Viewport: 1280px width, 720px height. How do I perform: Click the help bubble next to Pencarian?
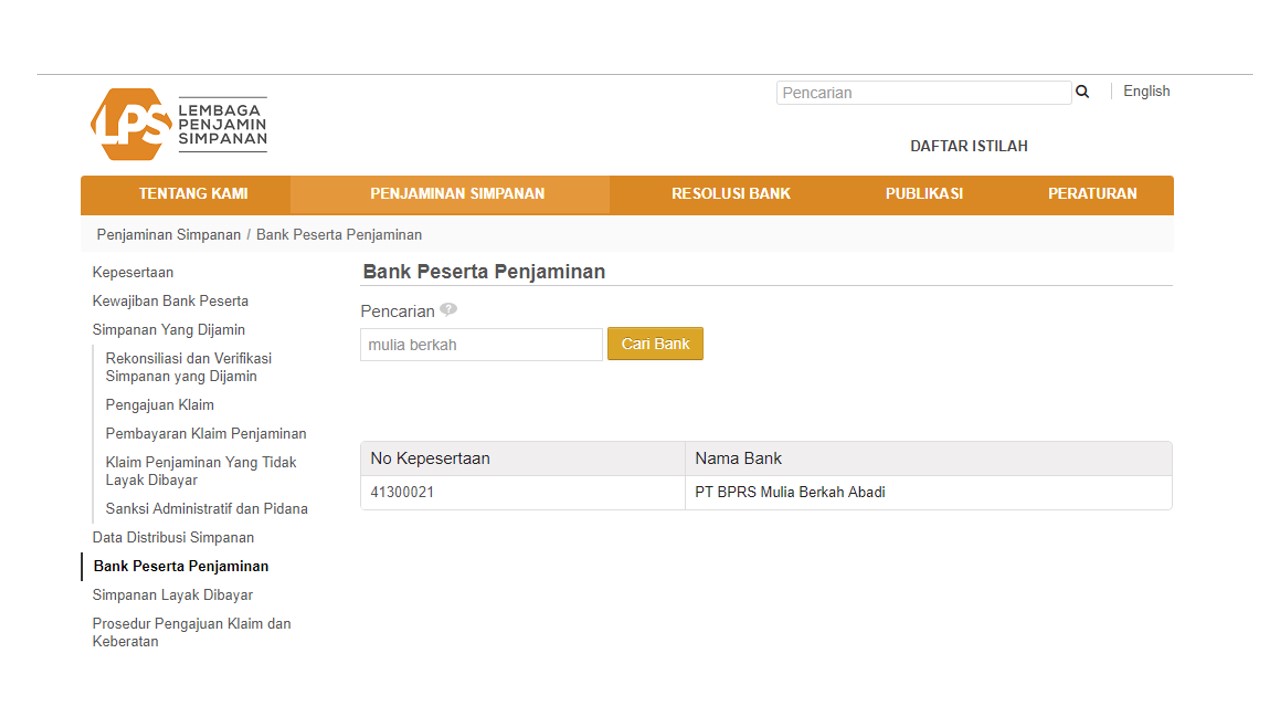pyautogui.click(x=448, y=310)
